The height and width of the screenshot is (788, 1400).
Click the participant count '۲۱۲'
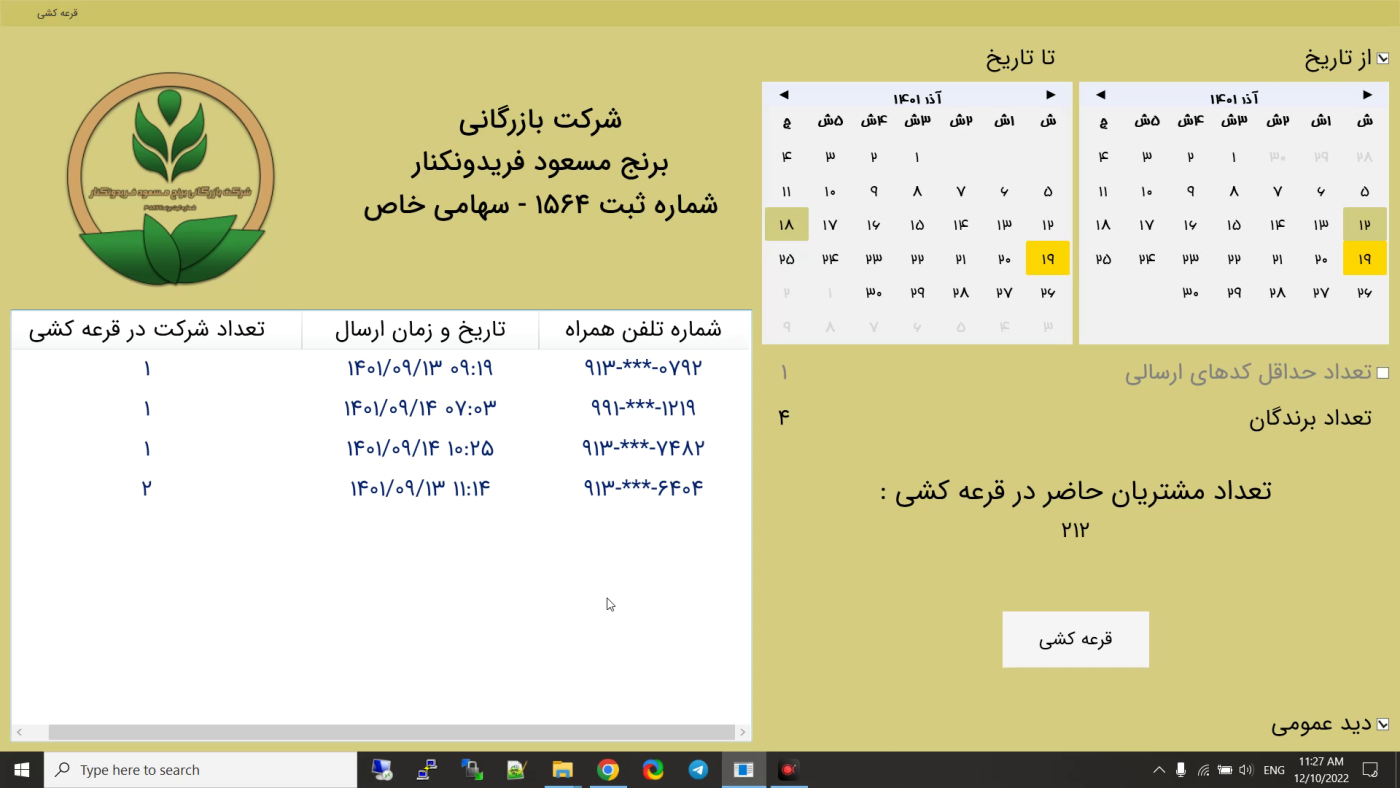pos(1075,530)
